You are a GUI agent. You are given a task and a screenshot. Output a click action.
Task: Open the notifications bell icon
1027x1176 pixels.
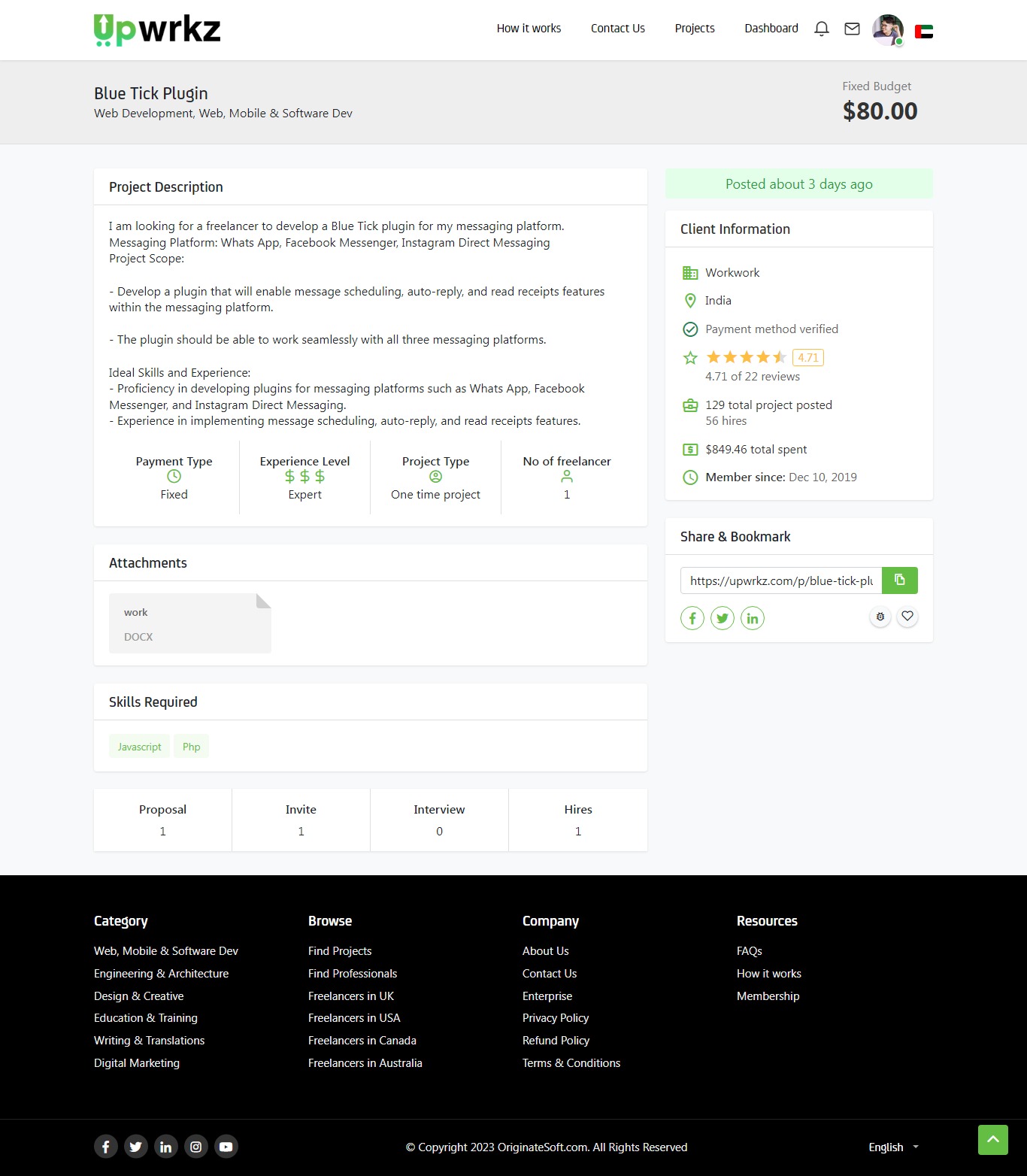821,29
